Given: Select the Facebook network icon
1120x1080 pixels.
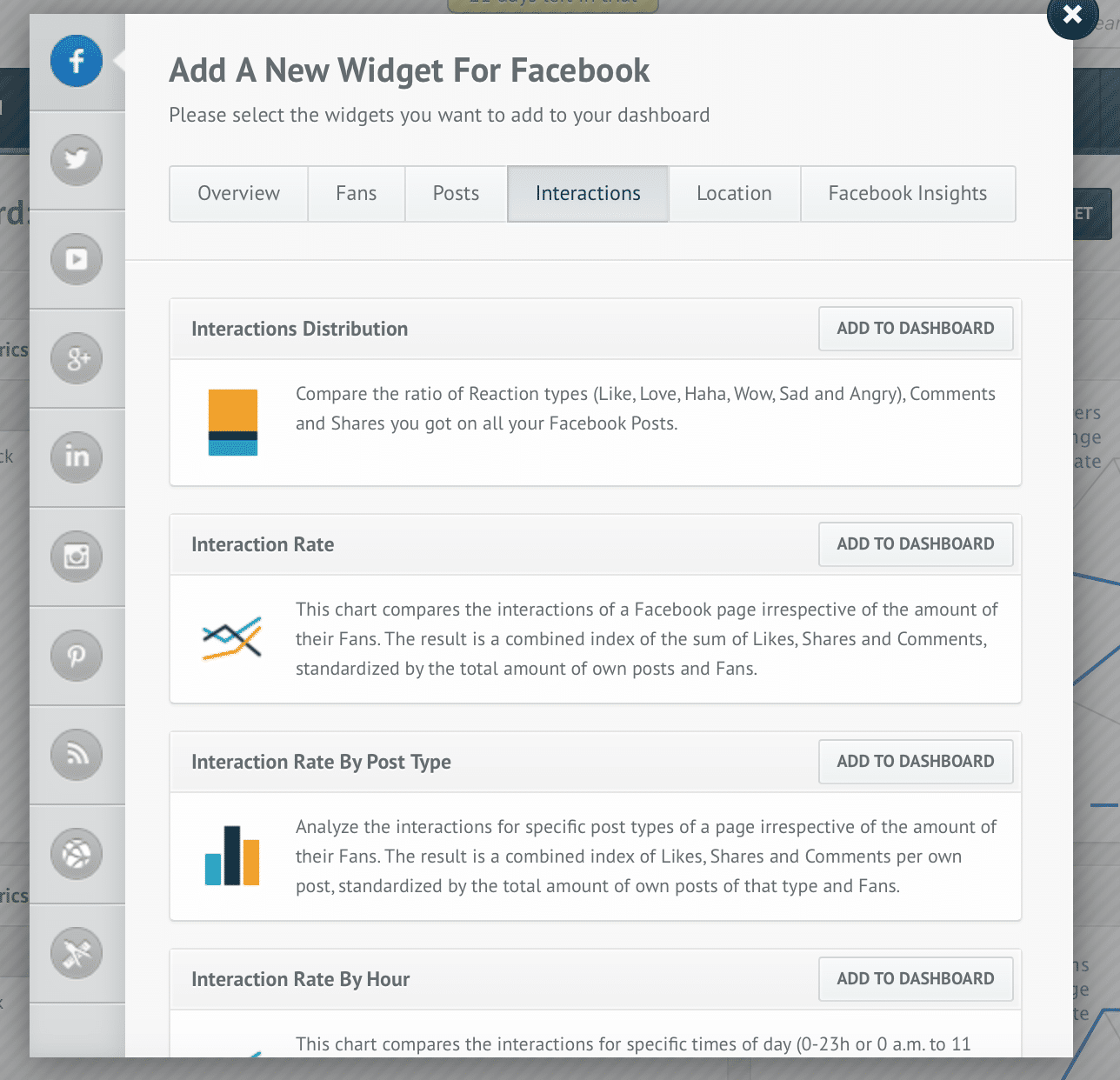Looking at the screenshot, I should pos(77,61).
